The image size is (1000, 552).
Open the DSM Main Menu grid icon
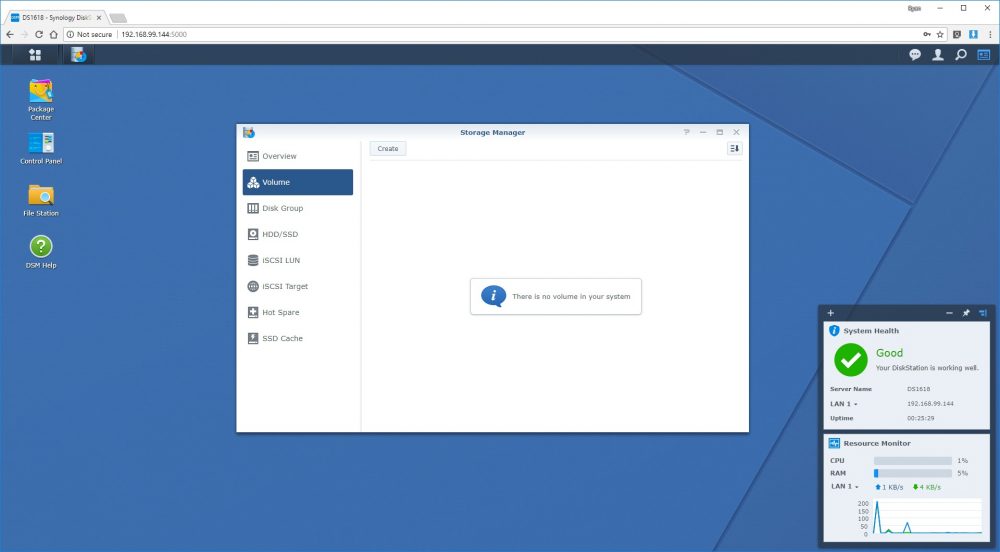pos(35,55)
